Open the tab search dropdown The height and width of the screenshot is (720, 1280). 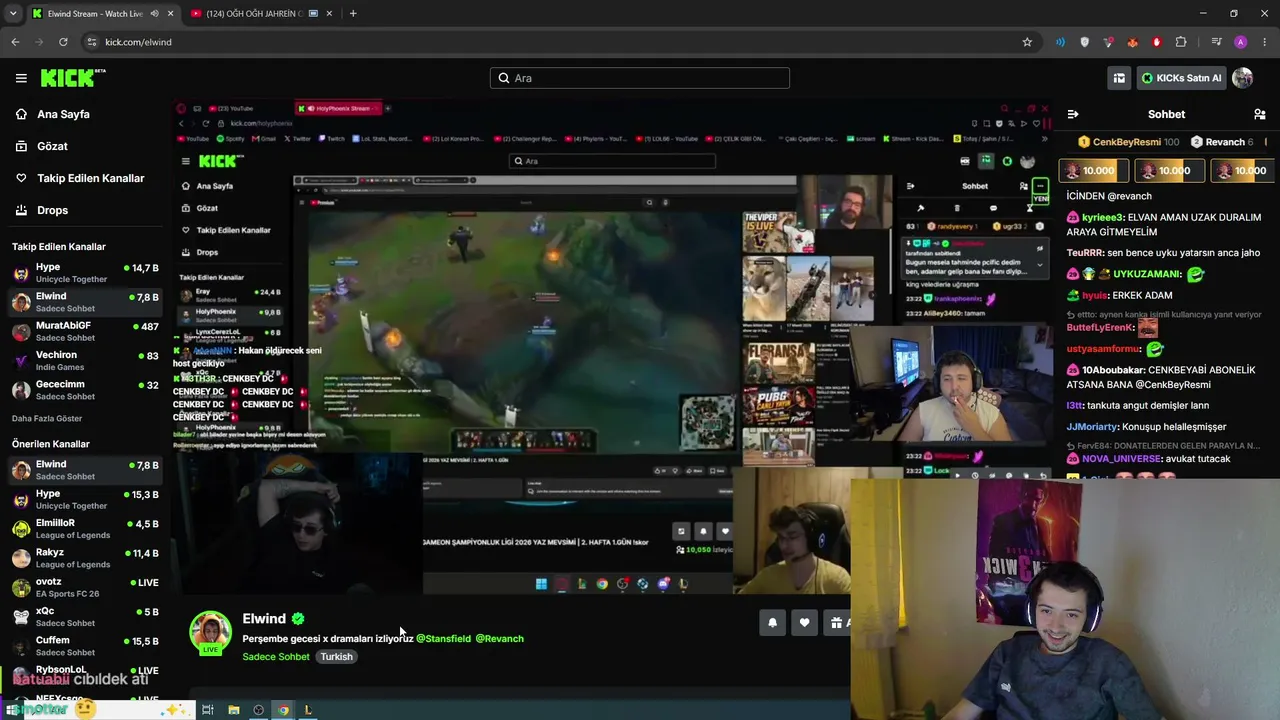[x=12, y=14]
